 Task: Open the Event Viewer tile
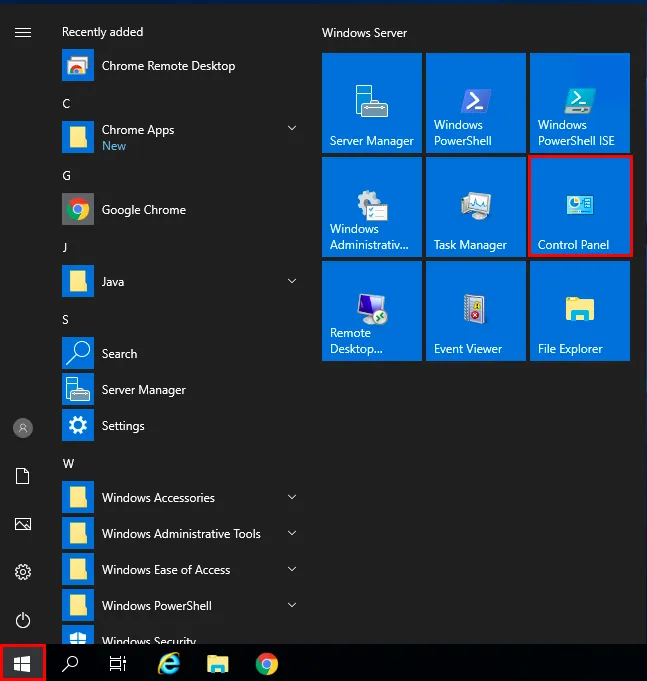475,311
